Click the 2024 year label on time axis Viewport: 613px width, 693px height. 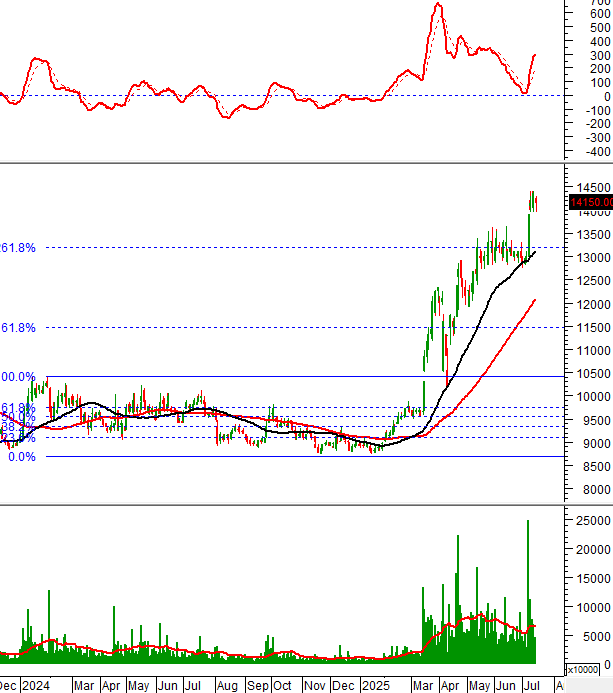pos(34,686)
